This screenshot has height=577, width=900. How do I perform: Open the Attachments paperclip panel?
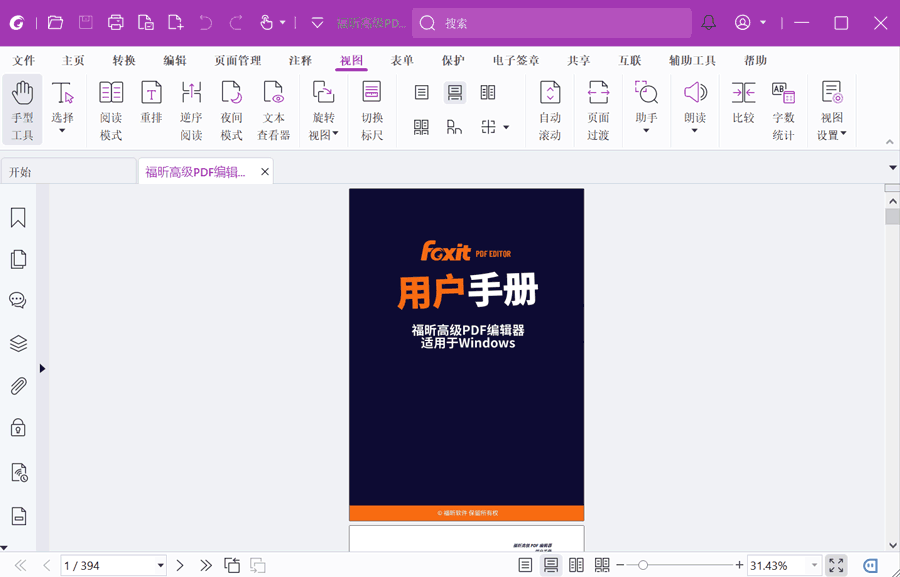(18, 386)
